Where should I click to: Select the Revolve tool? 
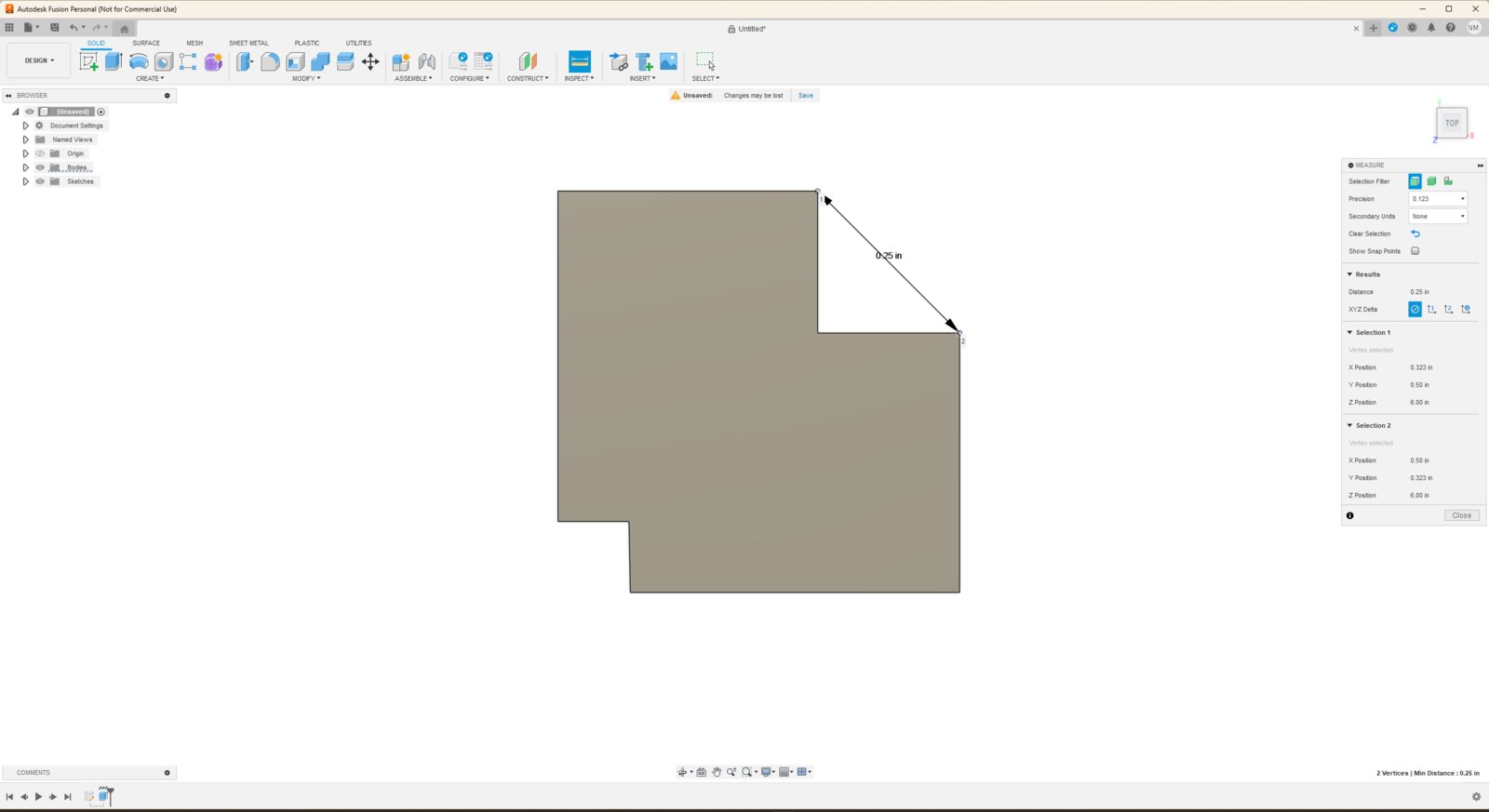pyautogui.click(x=139, y=61)
